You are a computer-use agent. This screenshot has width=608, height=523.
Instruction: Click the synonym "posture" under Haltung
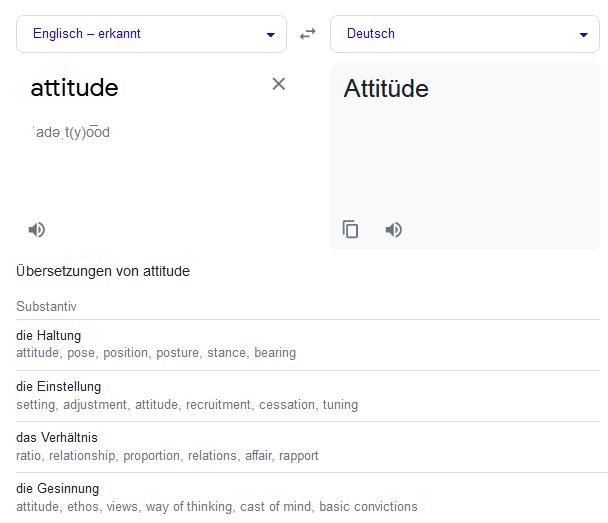click(x=178, y=353)
